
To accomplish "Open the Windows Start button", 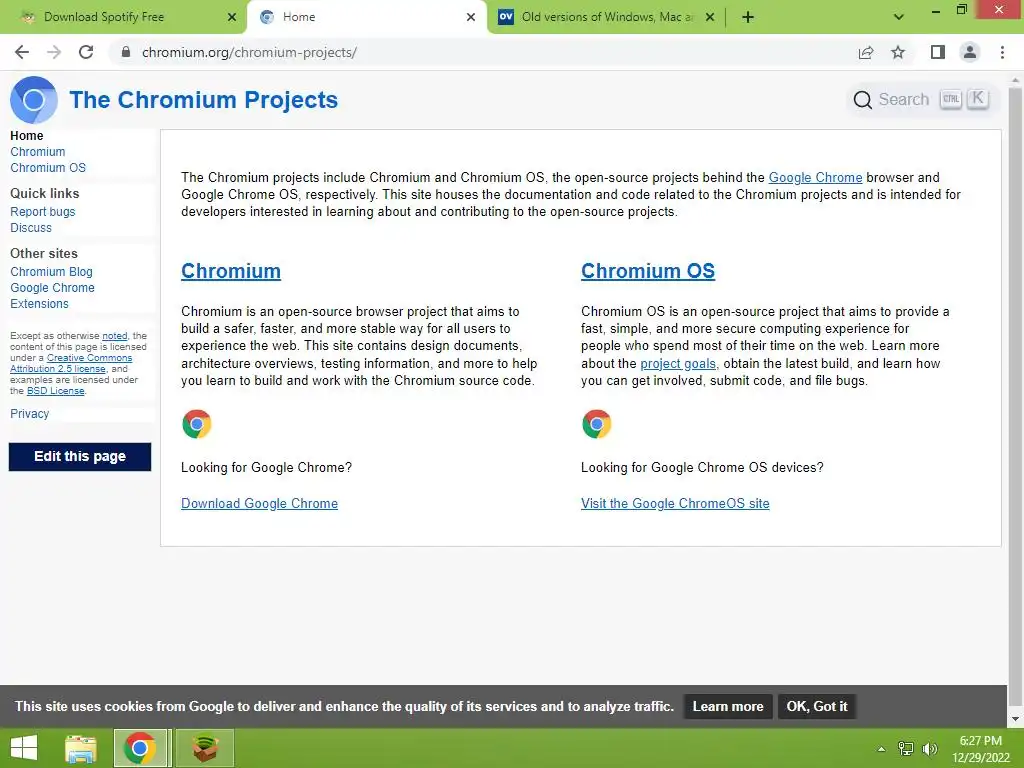I will click(24, 748).
